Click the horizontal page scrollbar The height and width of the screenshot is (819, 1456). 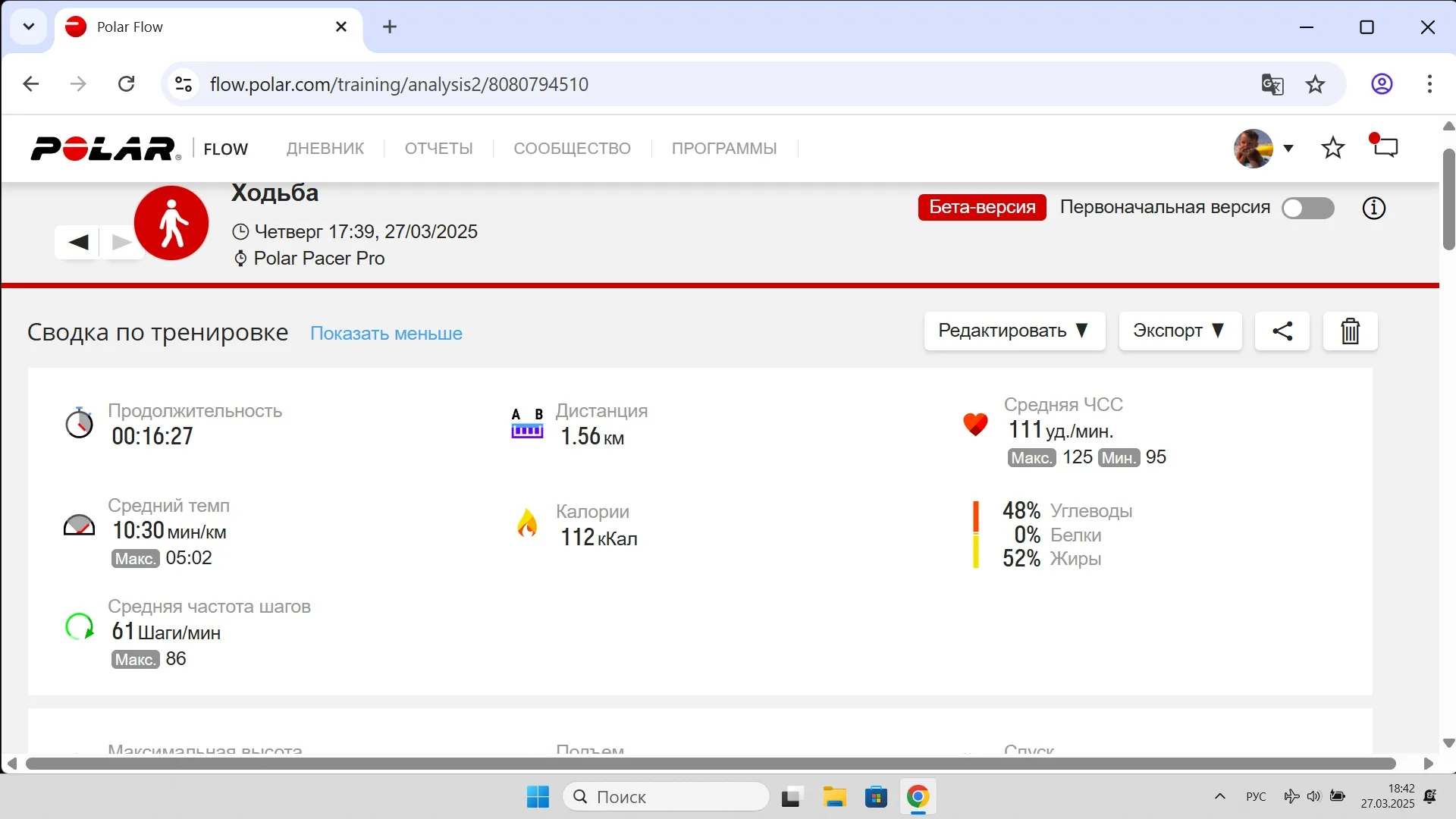pos(710,764)
